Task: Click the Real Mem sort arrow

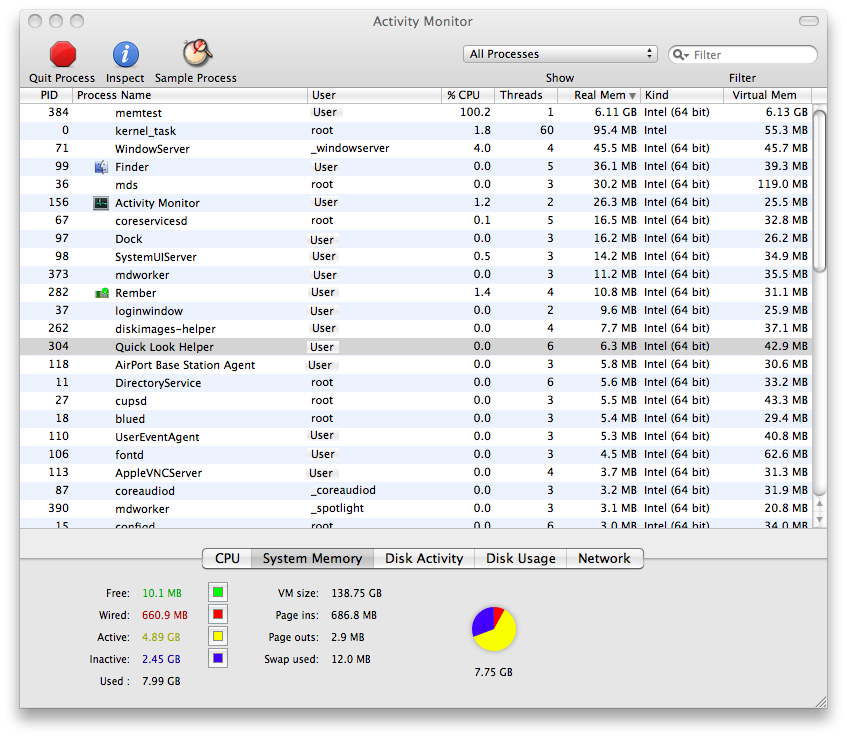Action: pos(632,96)
